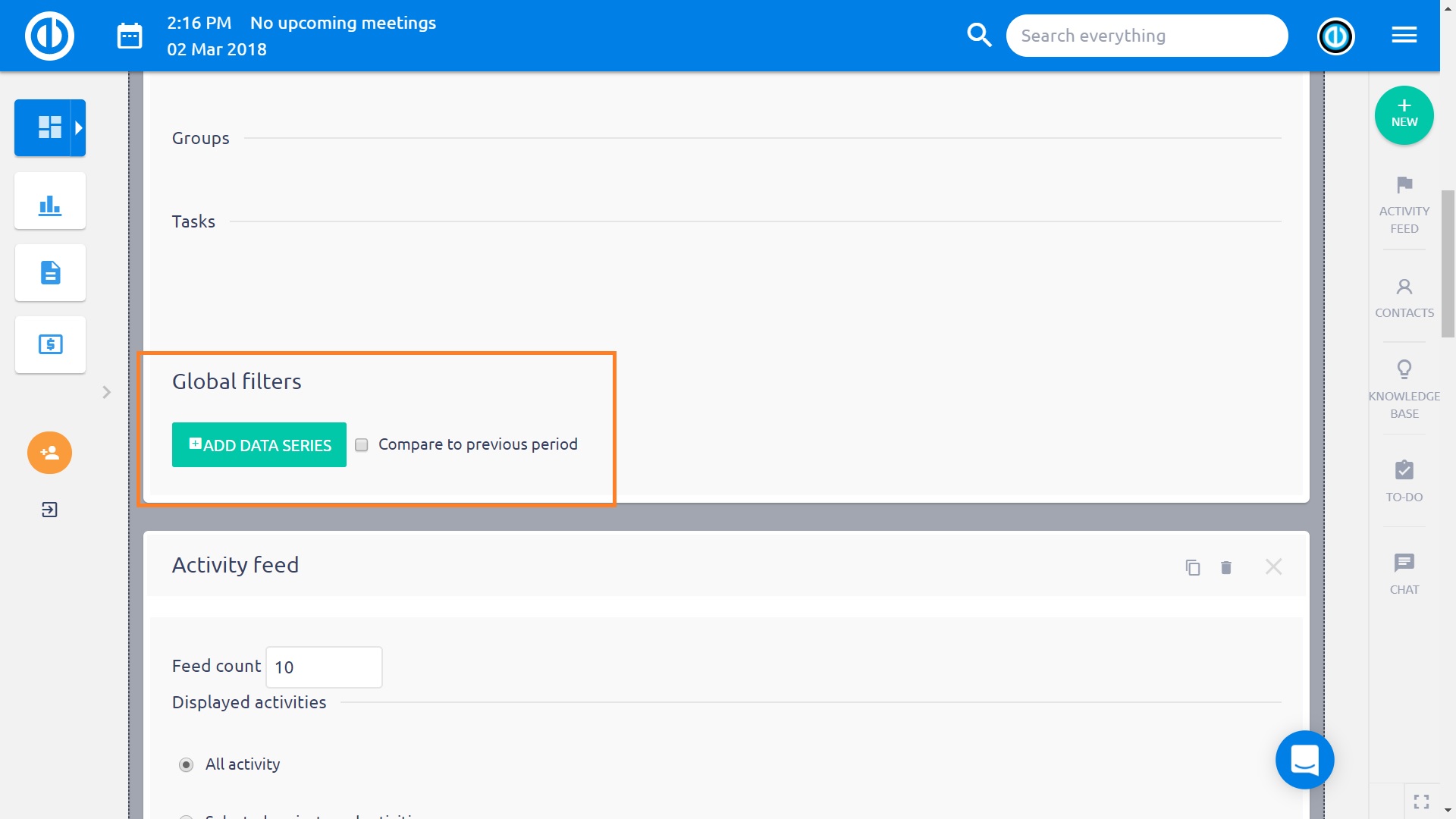This screenshot has width=1456, height=819.
Task: Open the chat bubble widget
Action: pyautogui.click(x=1304, y=759)
